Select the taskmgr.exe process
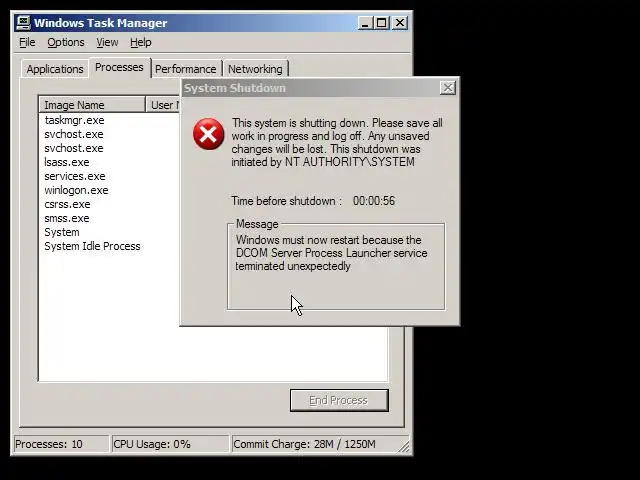 coord(75,120)
